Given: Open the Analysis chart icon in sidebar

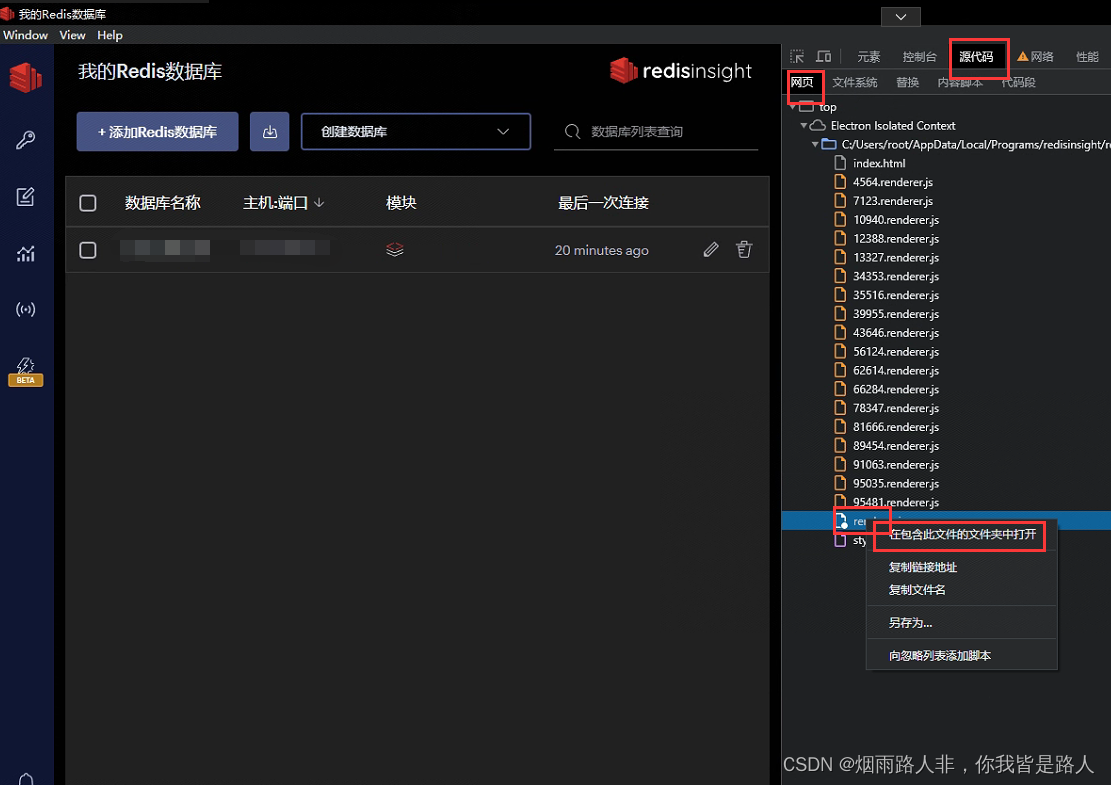Looking at the screenshot, I should pyautogui.click(x=26, y=253).
